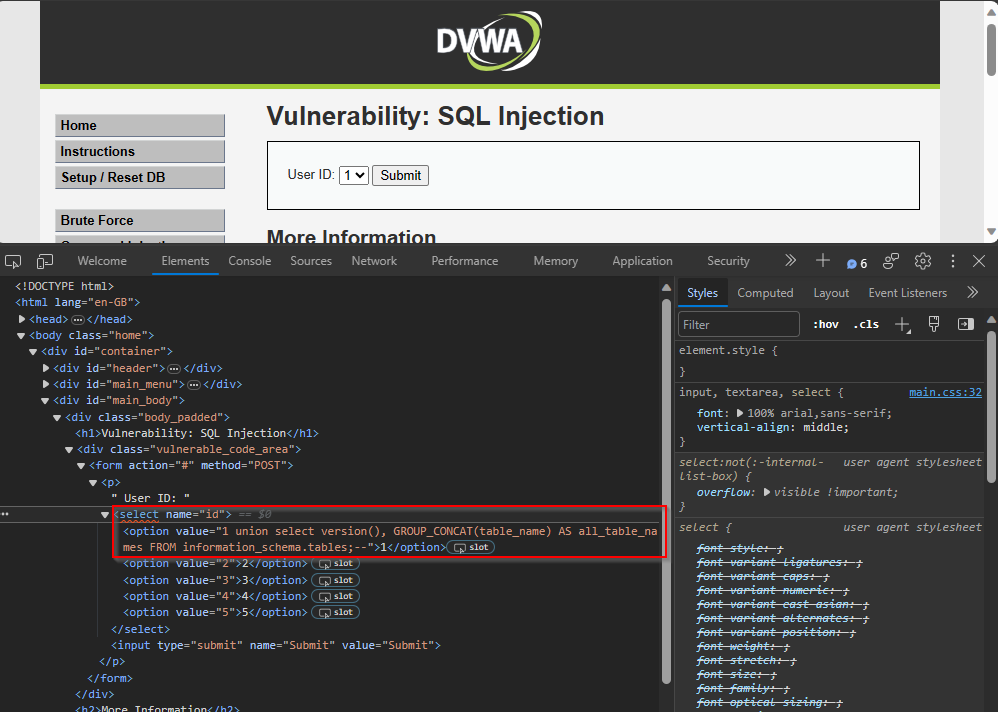This screenshot has height=712, width=998.
Task: Expand the font shorthand property triangle
Action: [x=740, y=413]
